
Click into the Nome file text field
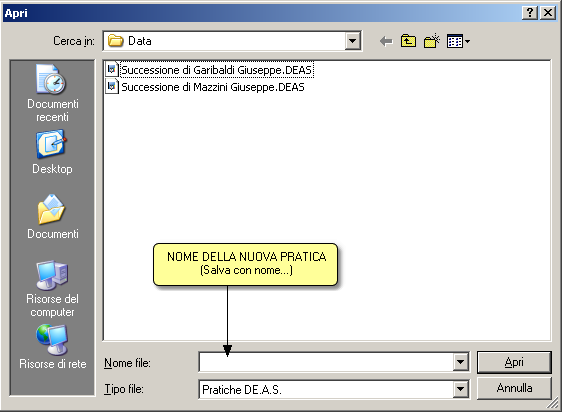[x=326, y=362]
